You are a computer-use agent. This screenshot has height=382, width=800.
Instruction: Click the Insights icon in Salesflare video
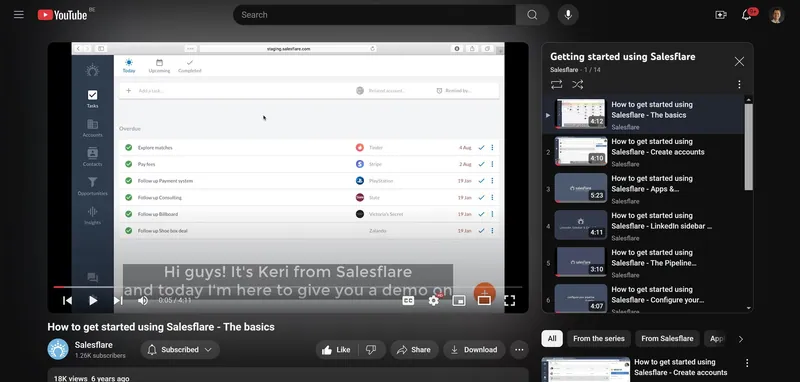pyautogui.click(x=92, y=215)
